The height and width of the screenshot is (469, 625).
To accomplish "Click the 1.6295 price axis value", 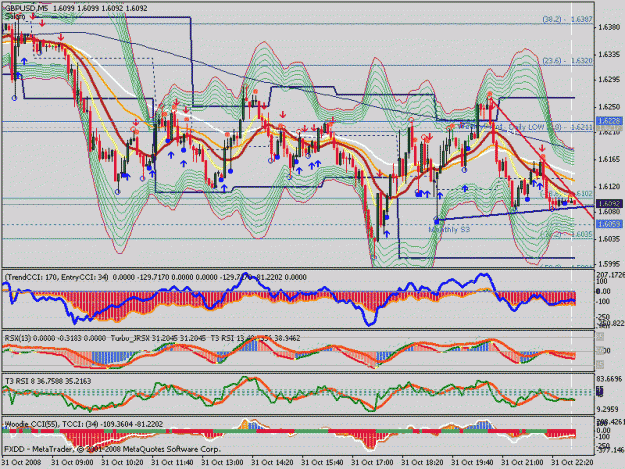I will pos(608,80).
